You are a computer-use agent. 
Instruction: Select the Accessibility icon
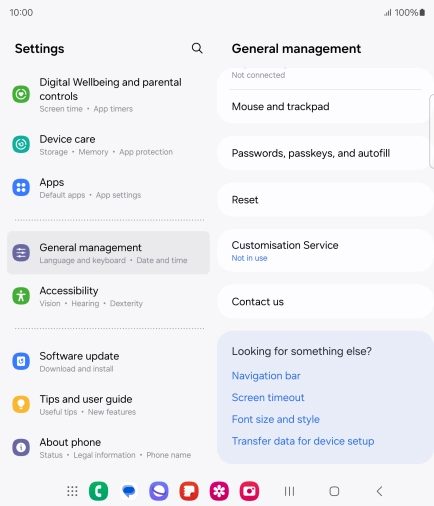click(21, 296)
